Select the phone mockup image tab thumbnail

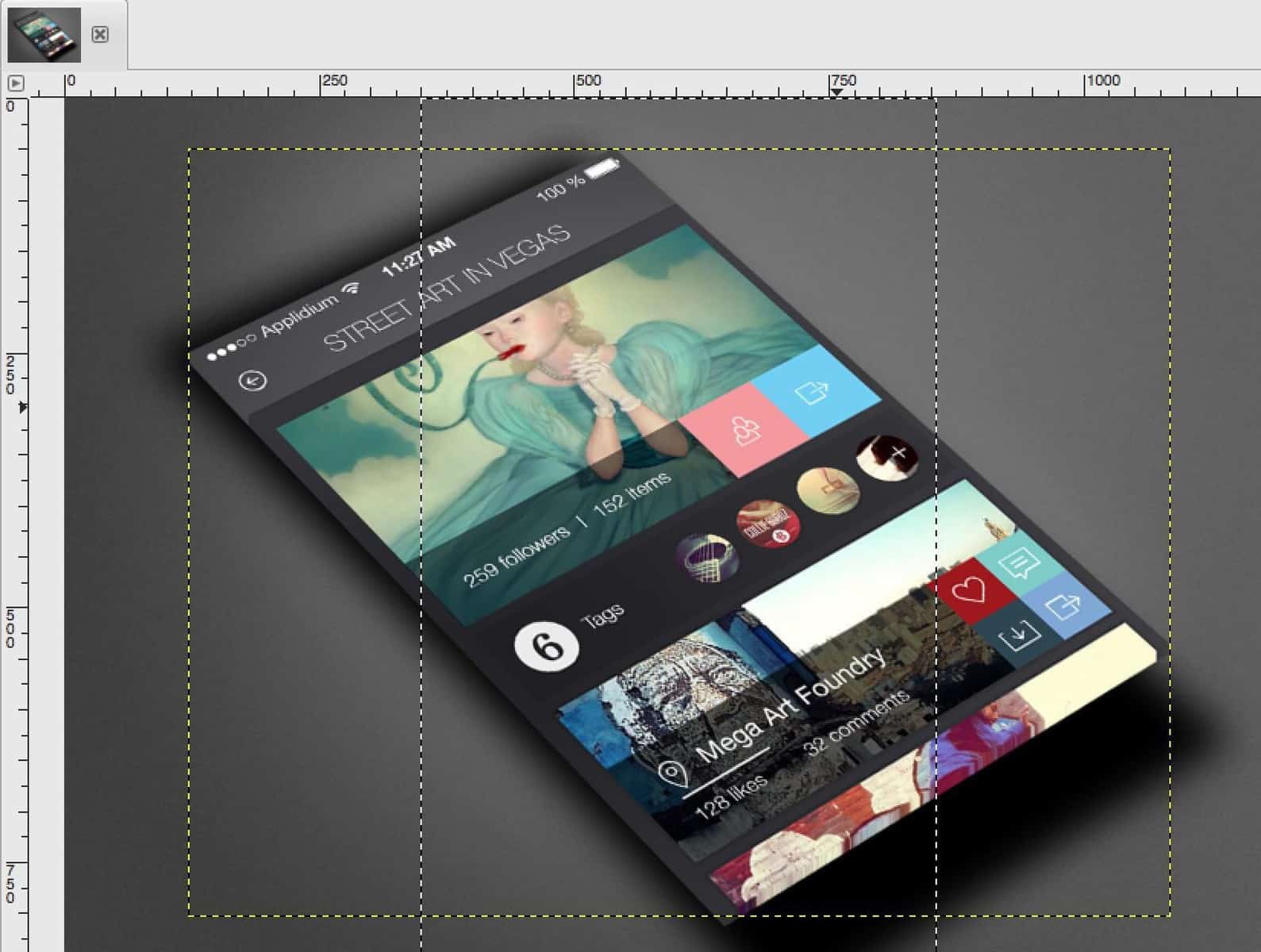(x=44, y=35)
